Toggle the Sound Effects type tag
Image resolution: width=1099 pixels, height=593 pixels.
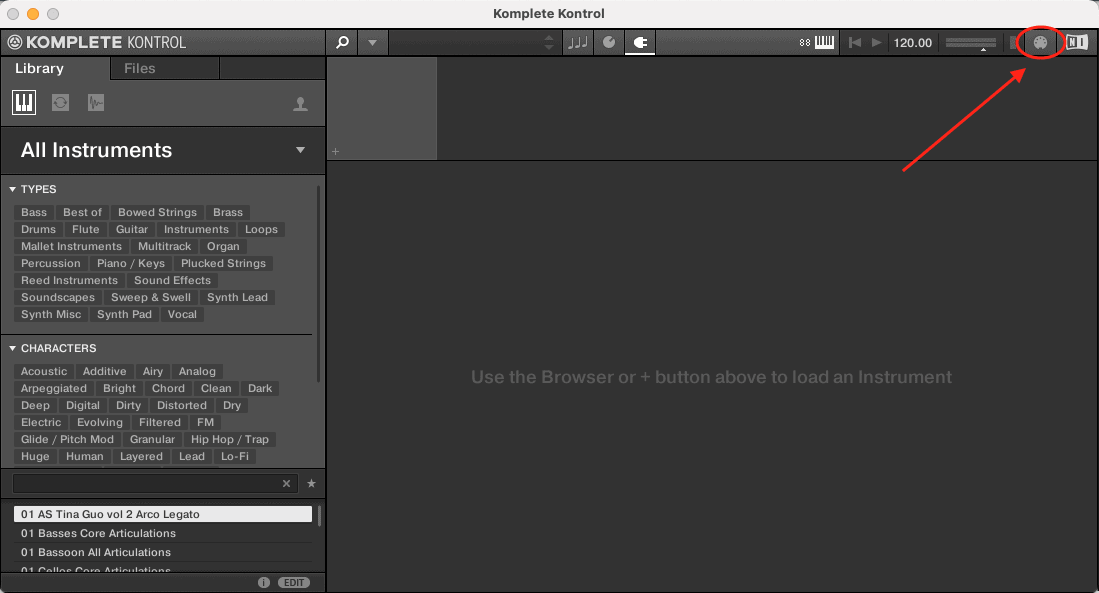click(172, 280)
